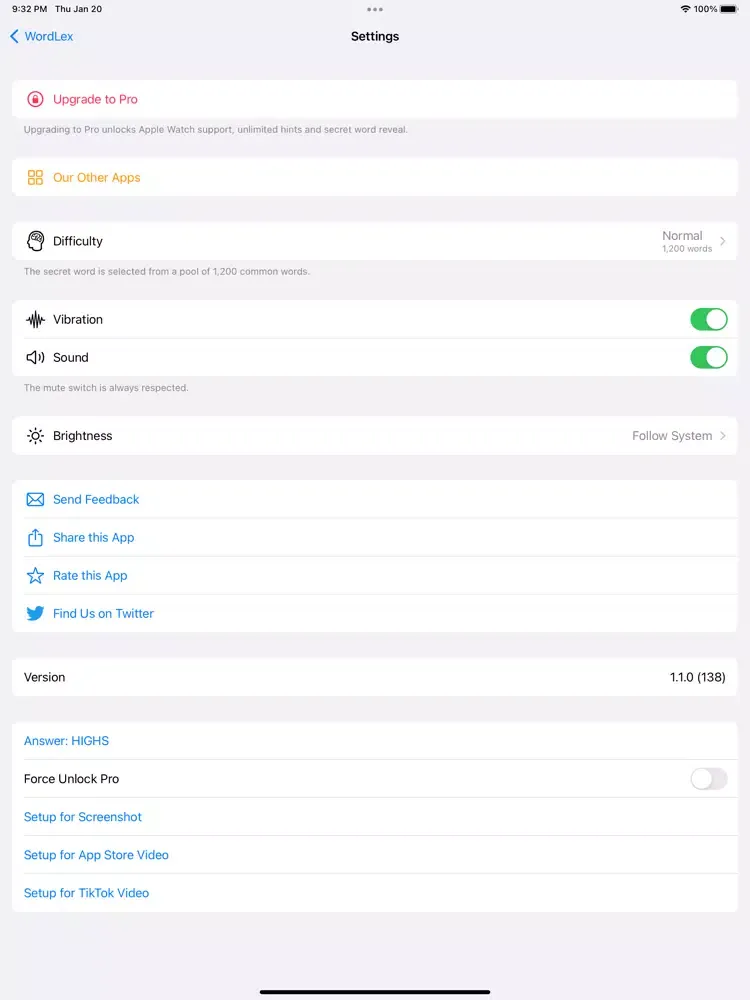The image size is (750, 1000).
Task: Tap the home indicator bar at bottom
Action: (x=375, y=992)
